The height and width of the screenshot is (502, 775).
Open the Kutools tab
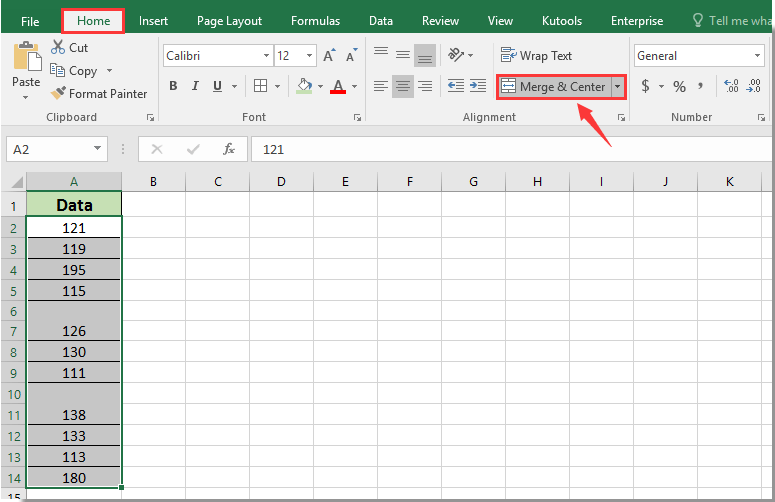pyautogui.click(x=561, y=21)
